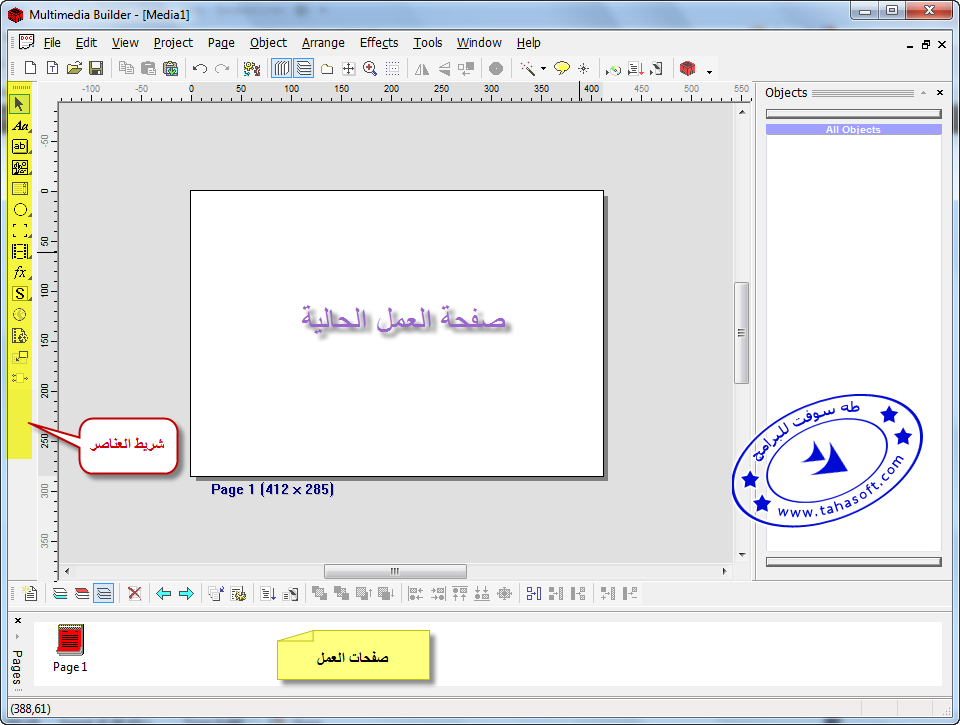Collapse the Objects panel with up arrow
This screenshot has height=725, width=960.
[924, 92]
